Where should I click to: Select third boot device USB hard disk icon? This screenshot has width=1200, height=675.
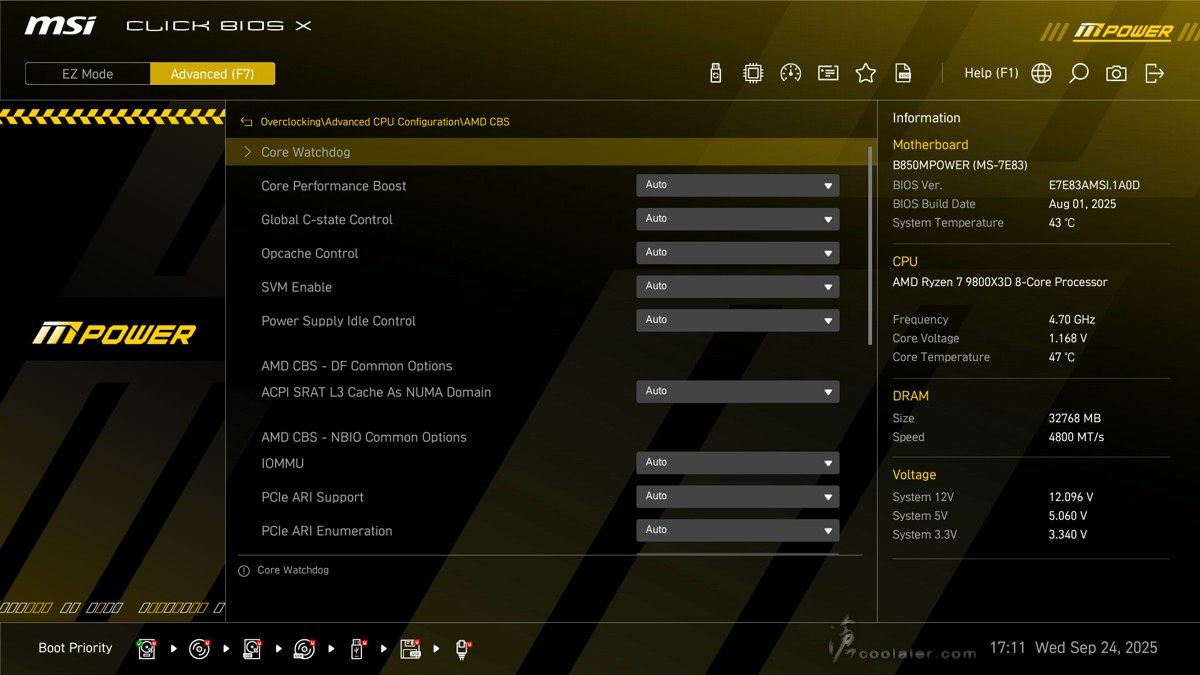tap(252, 649)
